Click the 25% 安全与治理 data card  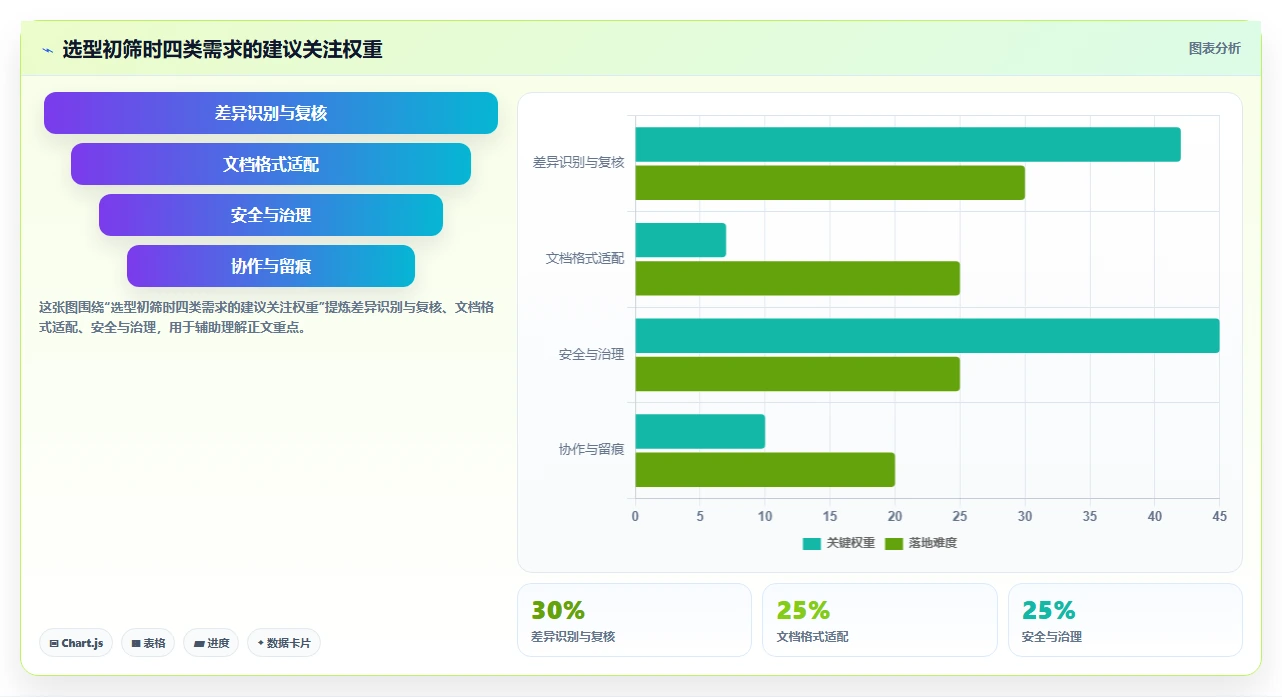click(x=1125, y=620)
